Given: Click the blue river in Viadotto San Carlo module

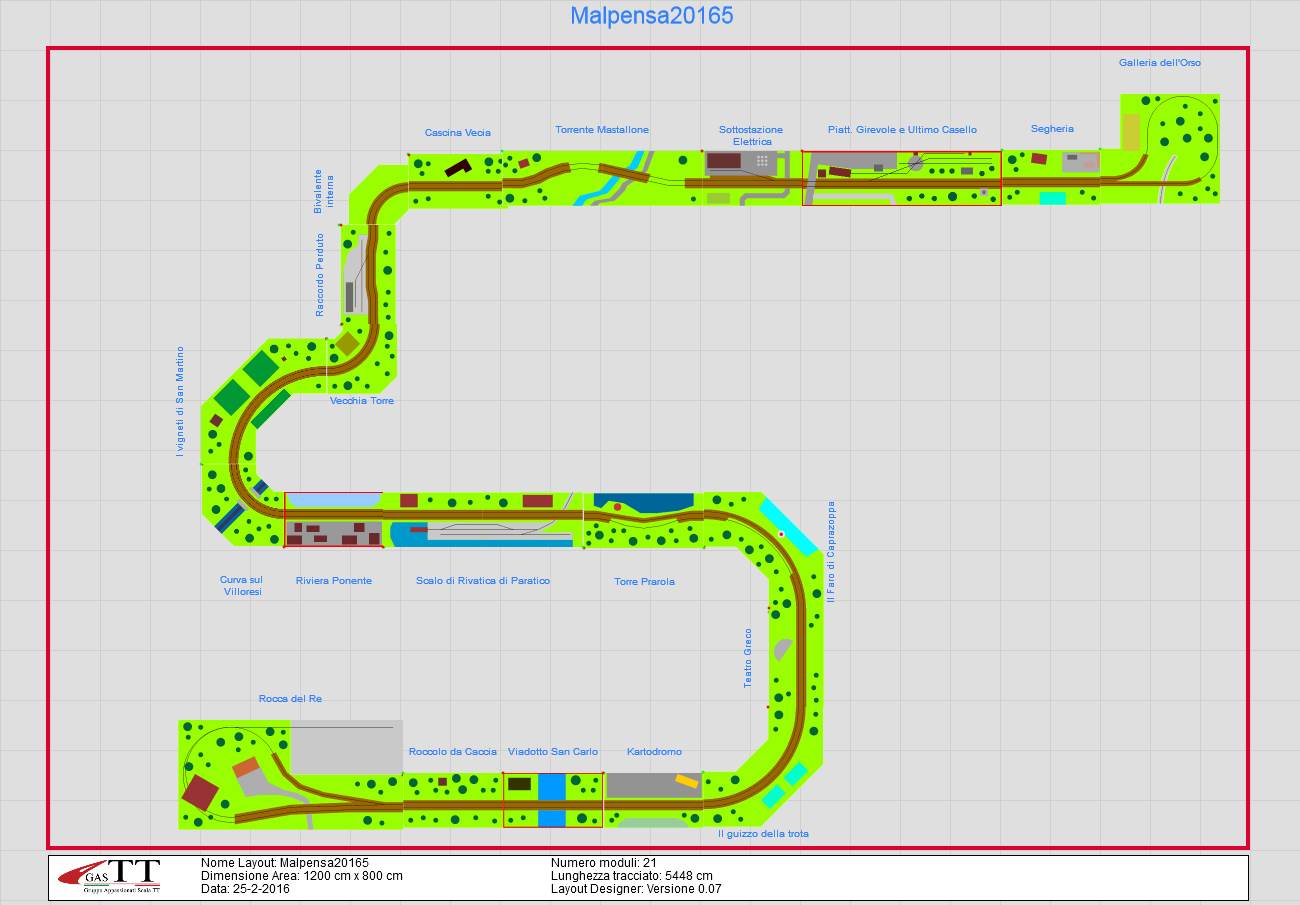Looking at the screenshot, I should tap(552, 800).
